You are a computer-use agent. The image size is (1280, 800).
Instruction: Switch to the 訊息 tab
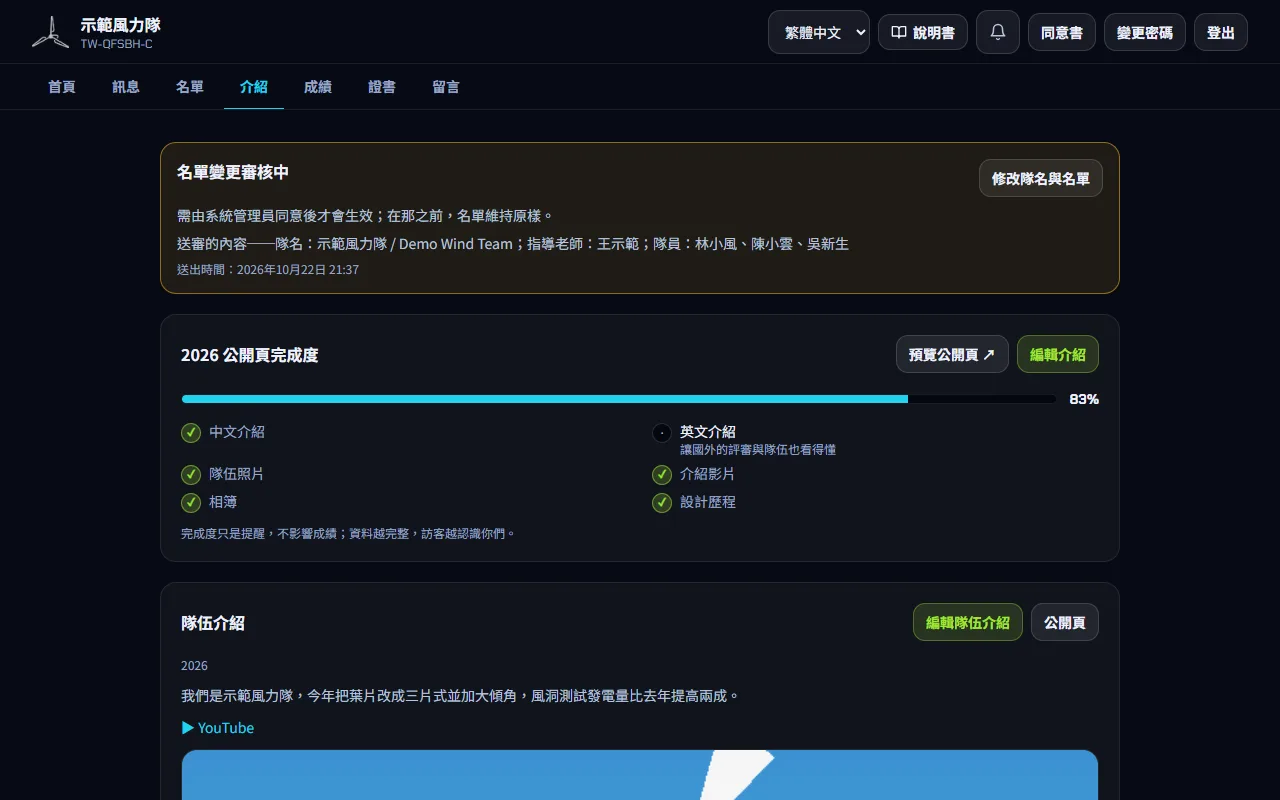click(126, 87)
